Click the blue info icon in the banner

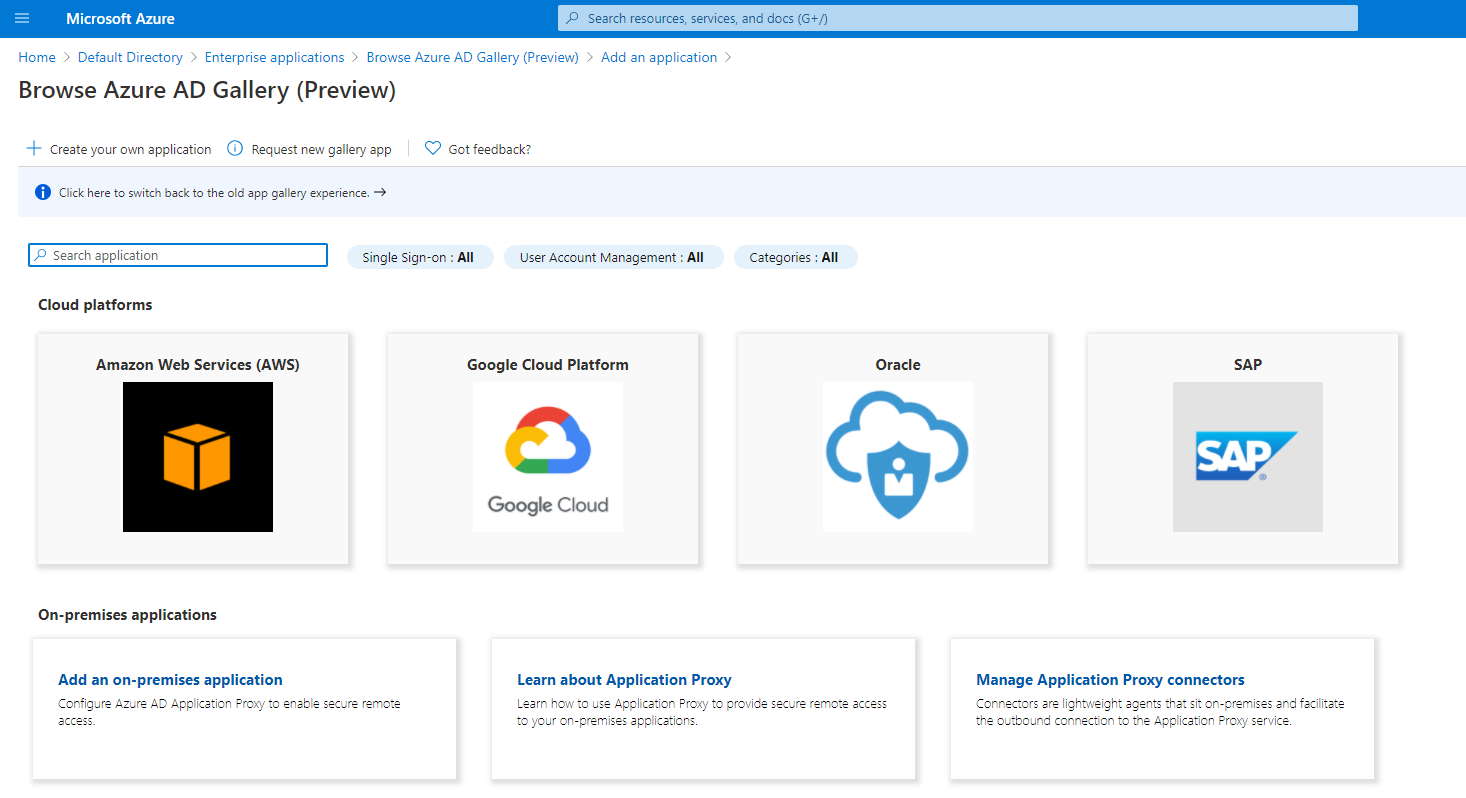click(43, 193)
